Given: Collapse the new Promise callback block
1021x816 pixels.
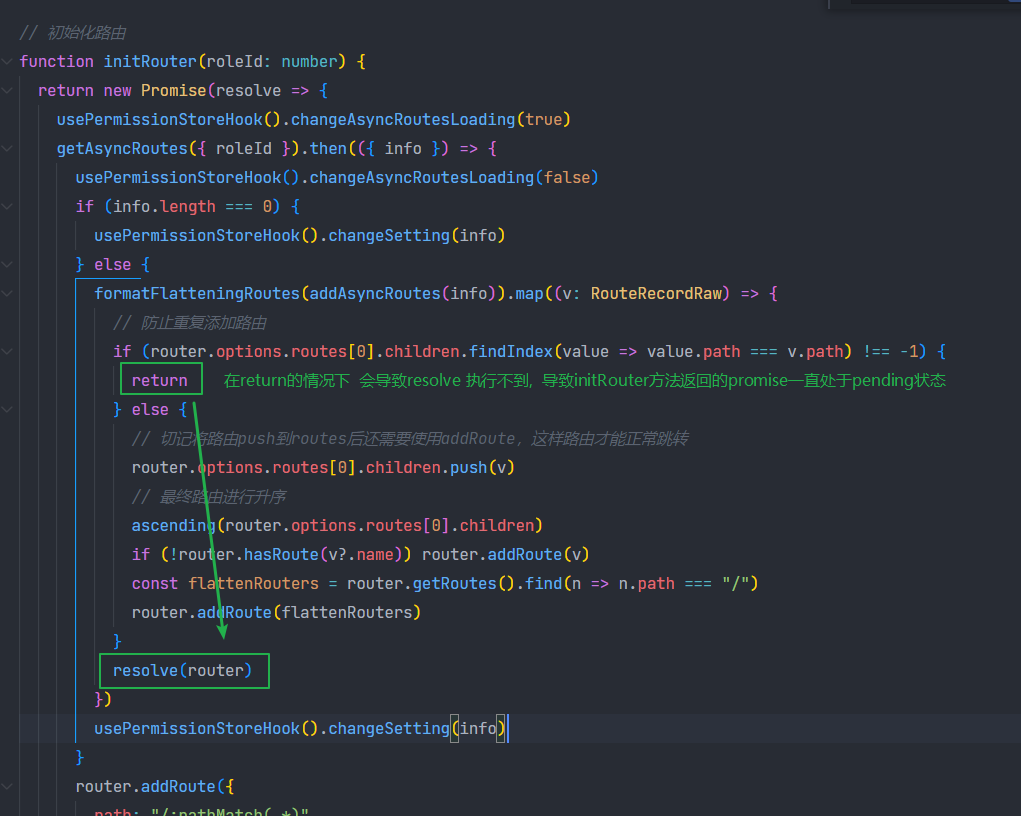Looking at the screenshot, I should (x=7, y=90).
